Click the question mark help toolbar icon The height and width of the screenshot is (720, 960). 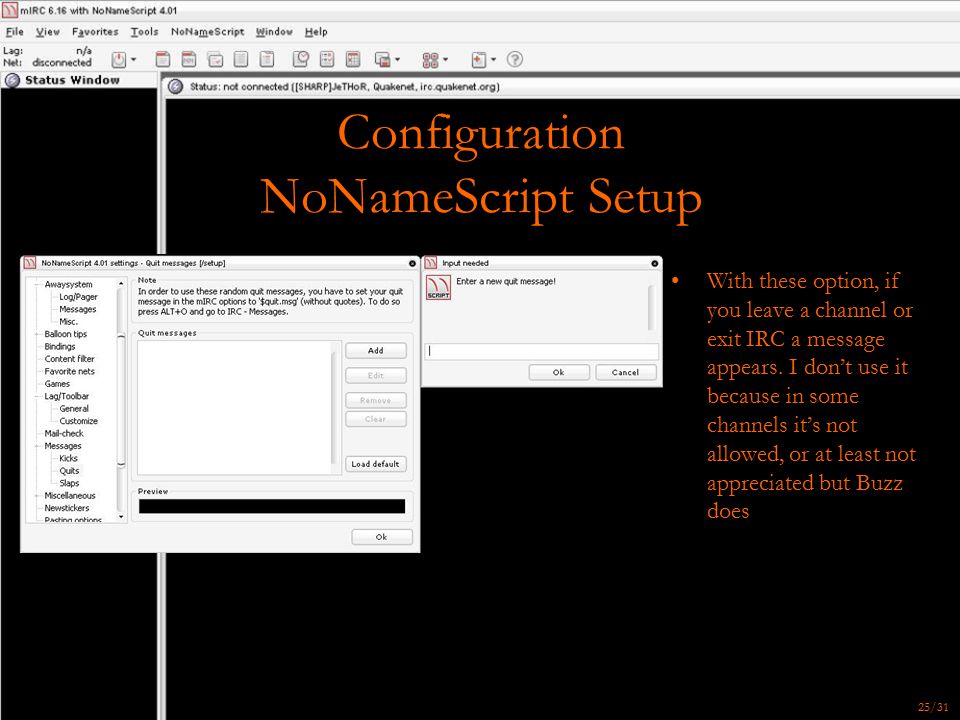515,59
